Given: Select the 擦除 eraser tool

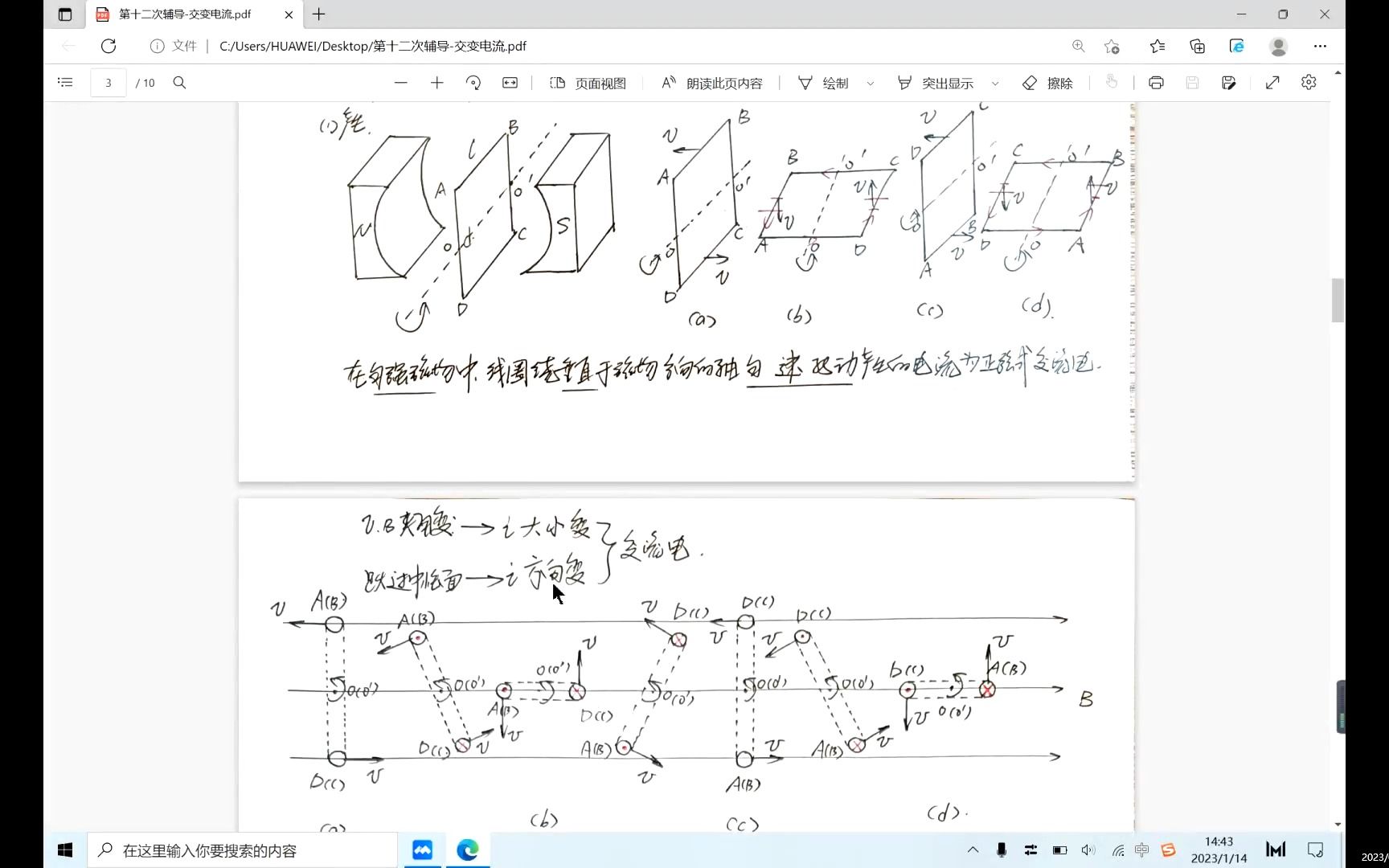Looking at the screenshot, I should (1047, 83).
